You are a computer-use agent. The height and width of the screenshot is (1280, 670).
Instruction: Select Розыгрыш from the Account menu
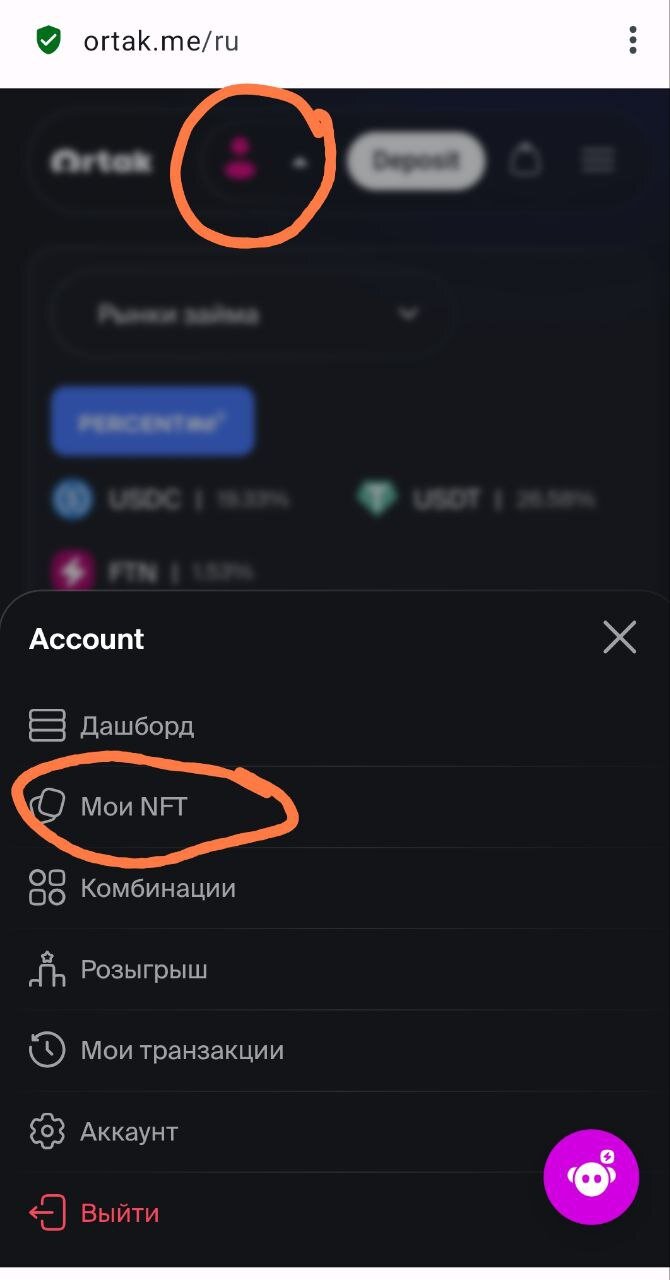tap(144, 970)
